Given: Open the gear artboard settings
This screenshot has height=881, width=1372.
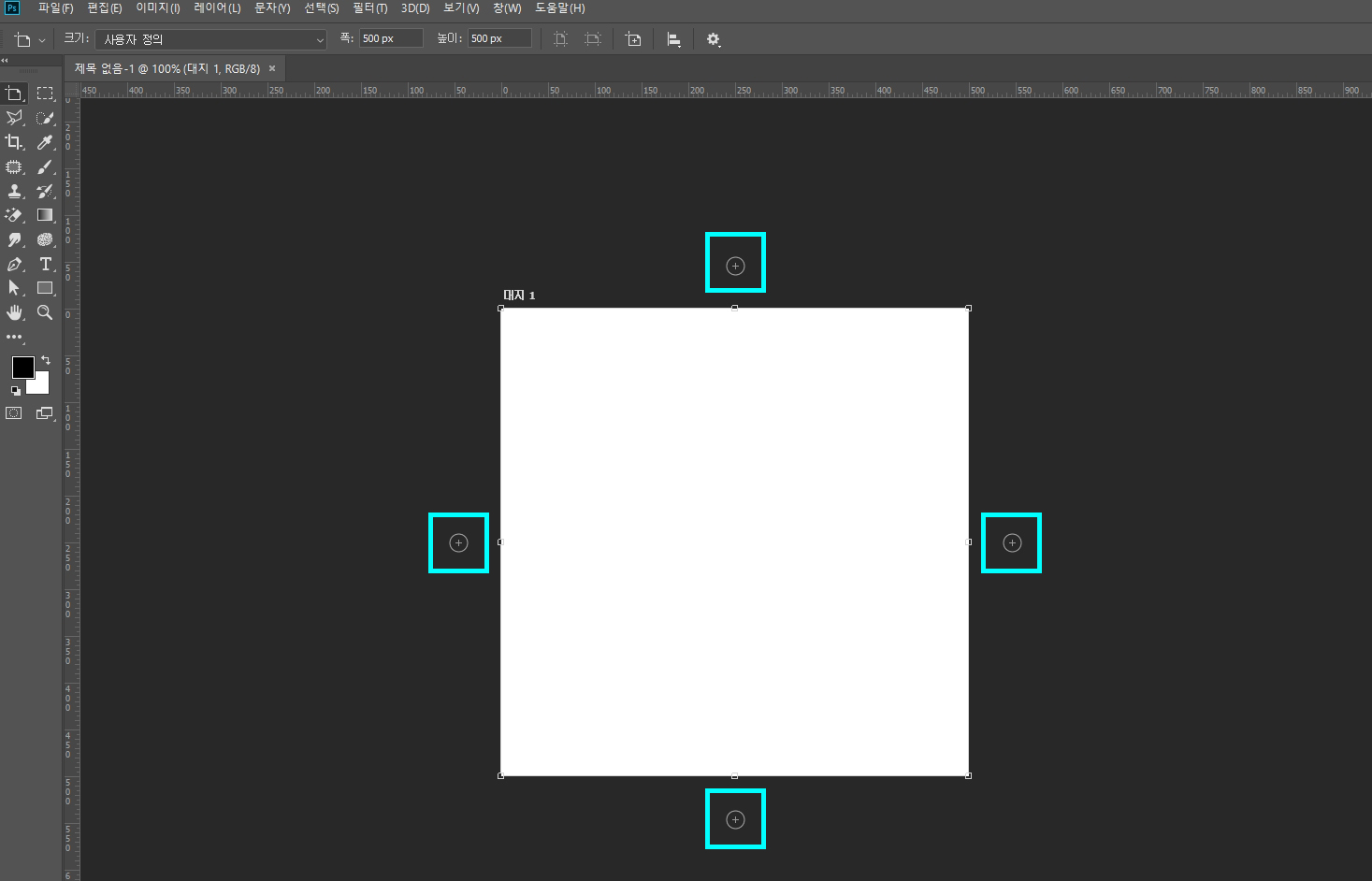Looking at the screenshot, I should (714, 39).
